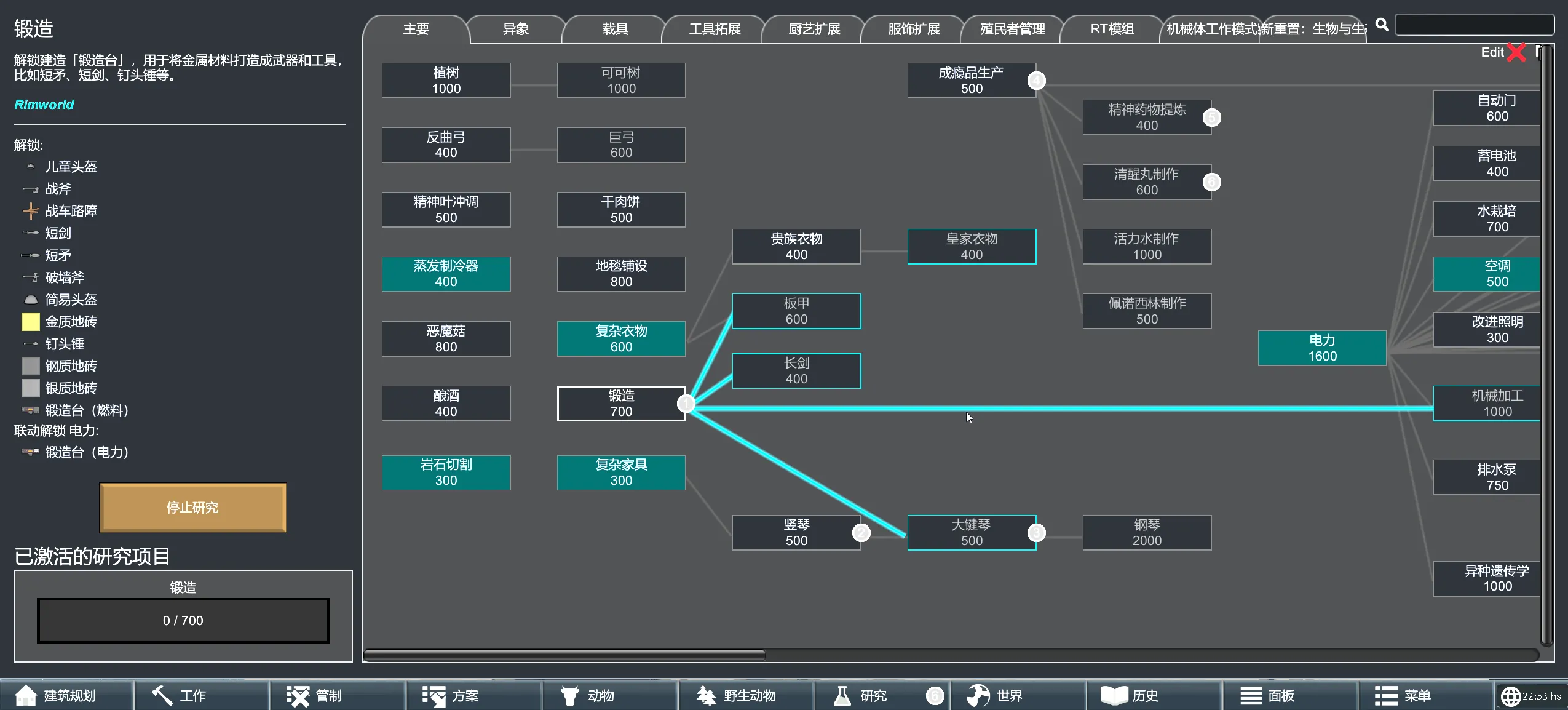1568x710 pixels.
Task: Switch to the 异象 tab
Action: coord(515,29)
